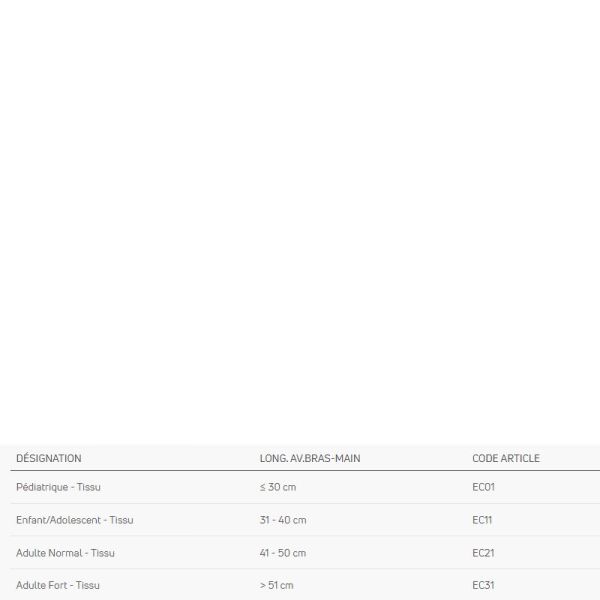The height and width of the screenshot is (600, 600).
Task: Click the separator between Adulte Normal and Adulte Fort rows
Action: point(305,569)
